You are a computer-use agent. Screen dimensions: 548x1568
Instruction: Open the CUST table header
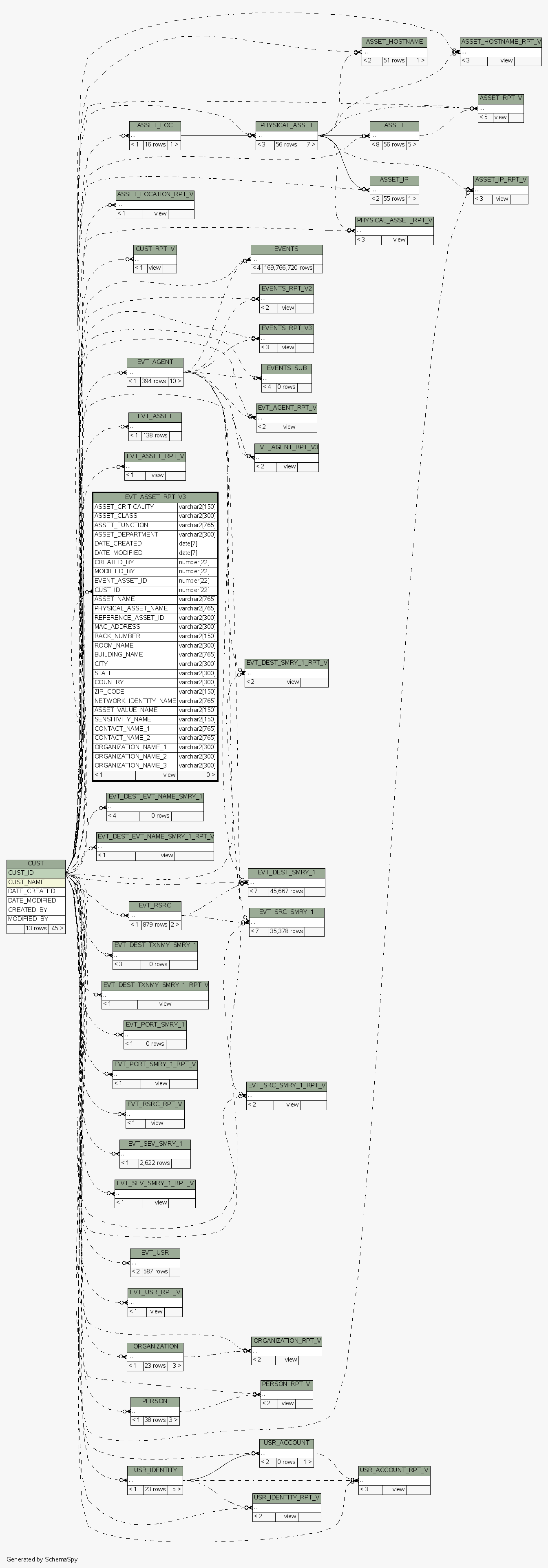36,863
